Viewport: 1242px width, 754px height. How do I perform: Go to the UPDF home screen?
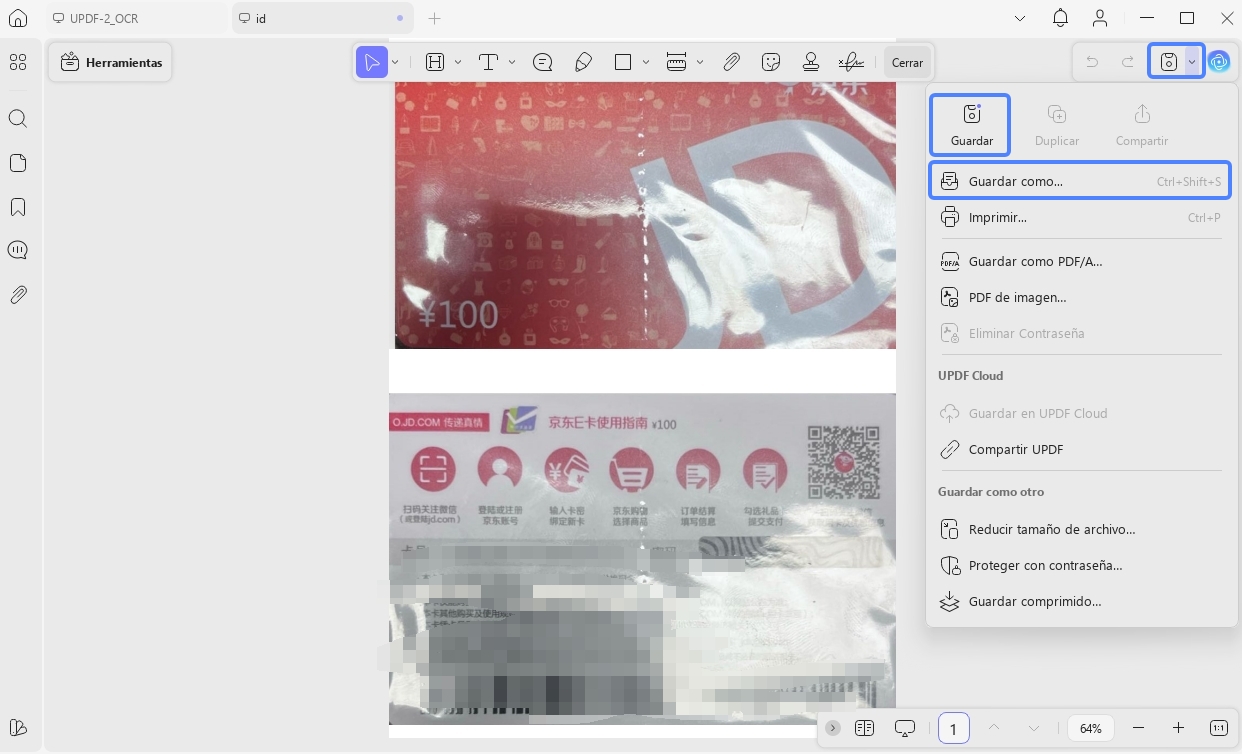point(18,18)
